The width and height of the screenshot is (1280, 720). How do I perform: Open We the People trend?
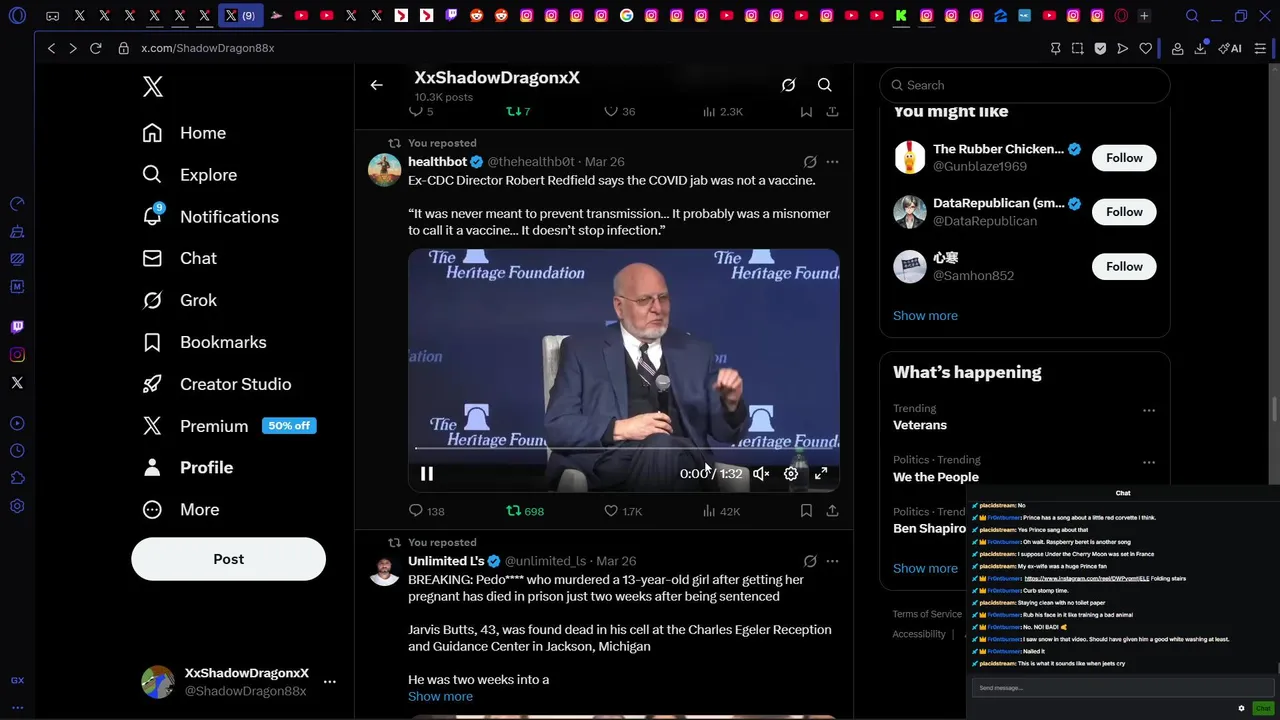pos(936,477)
